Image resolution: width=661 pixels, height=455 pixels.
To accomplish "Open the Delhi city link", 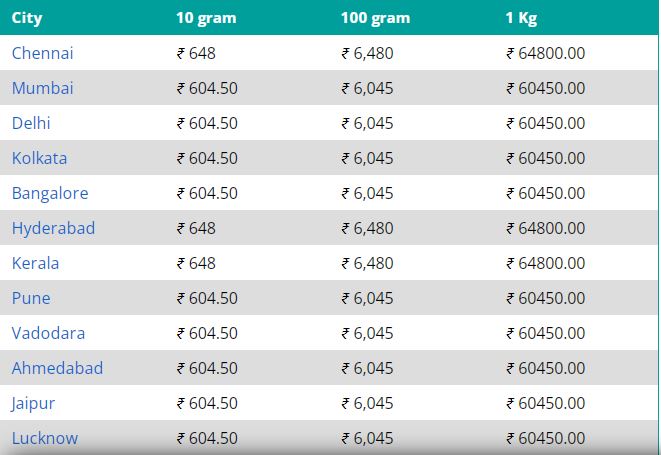I will coord(31,123).
